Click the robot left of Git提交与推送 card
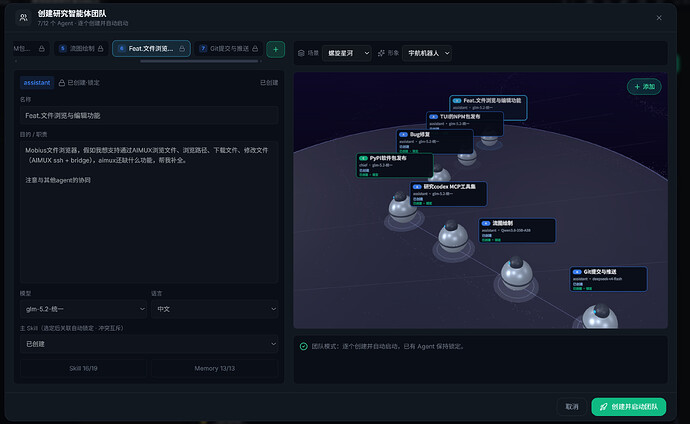This screenshot has width=690, height=424. click(x=516, y=273)
